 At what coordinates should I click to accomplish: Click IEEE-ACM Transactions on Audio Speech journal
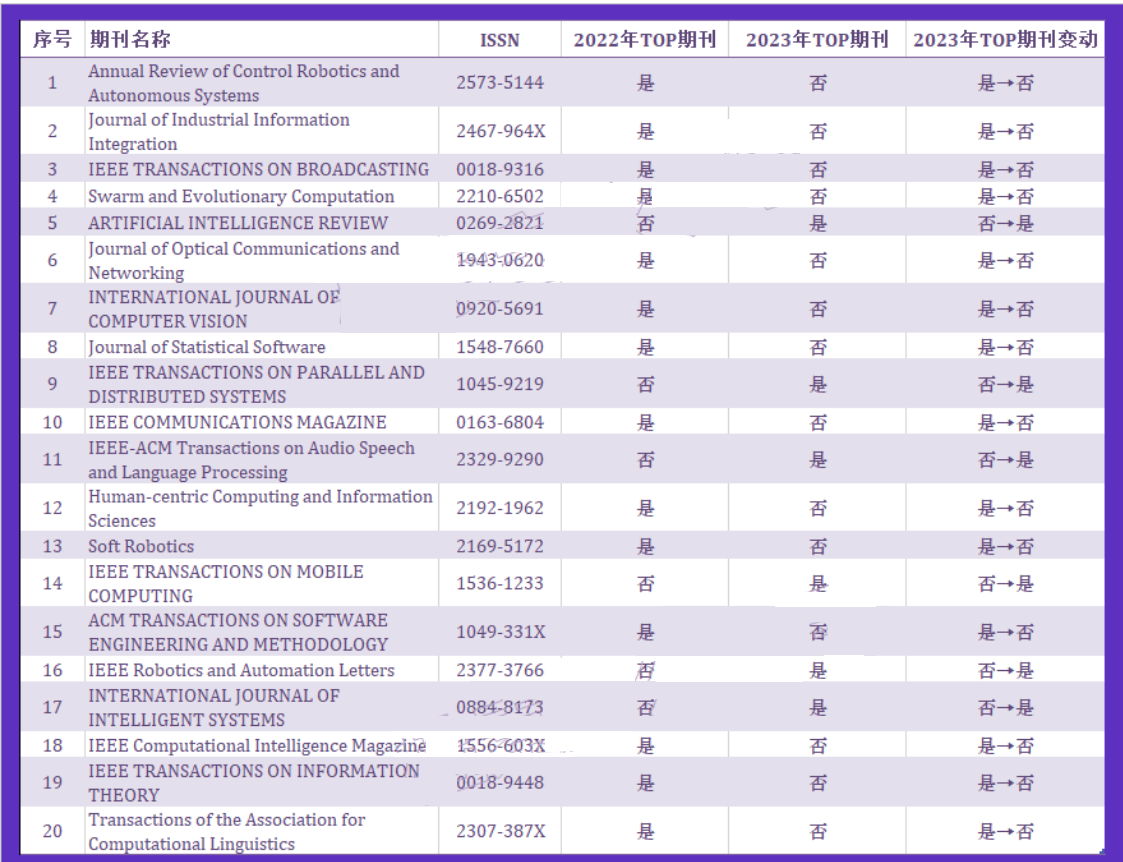coord(251,460)
